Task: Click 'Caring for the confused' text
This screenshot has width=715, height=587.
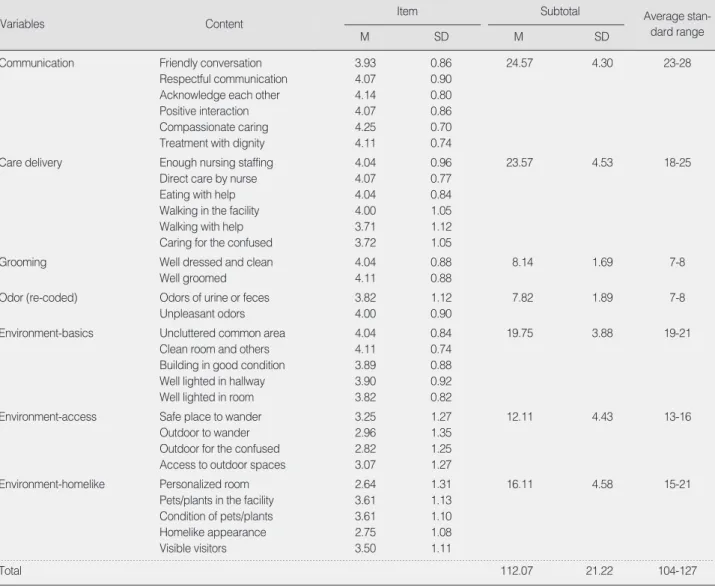Action: (x=216, y=242)
